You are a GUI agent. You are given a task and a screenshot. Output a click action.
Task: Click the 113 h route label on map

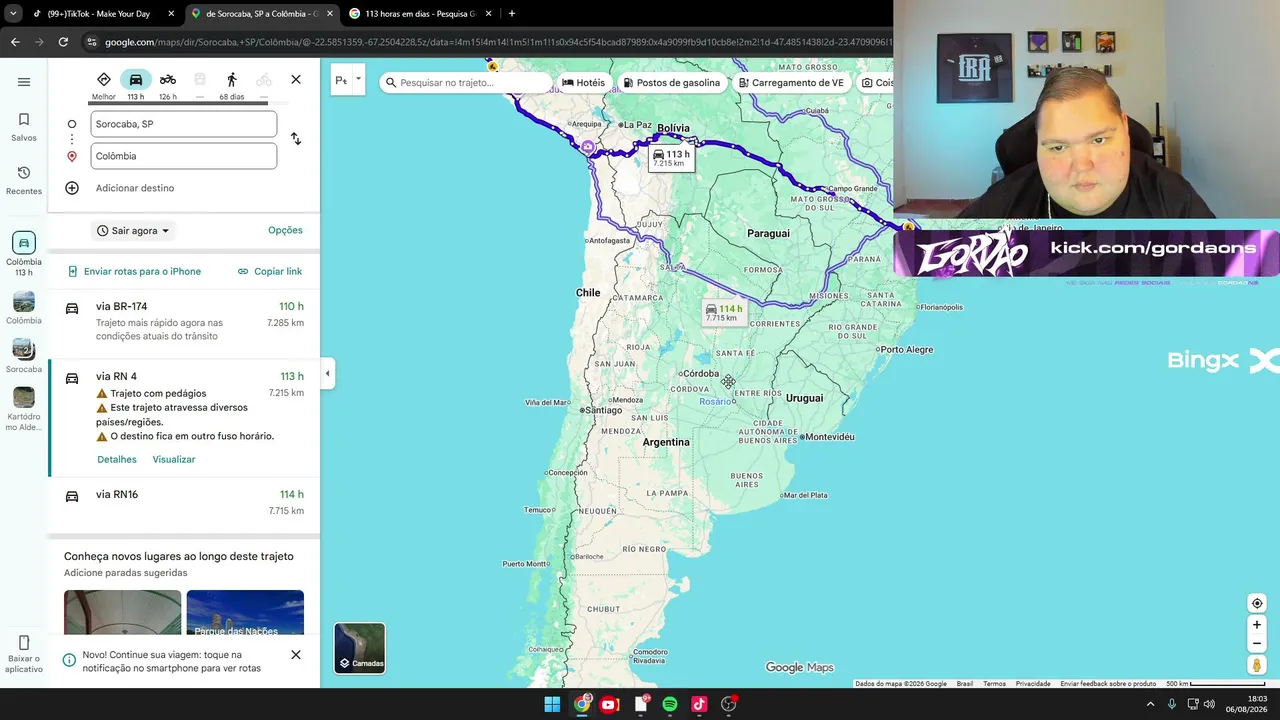click(x=670, y=157)
